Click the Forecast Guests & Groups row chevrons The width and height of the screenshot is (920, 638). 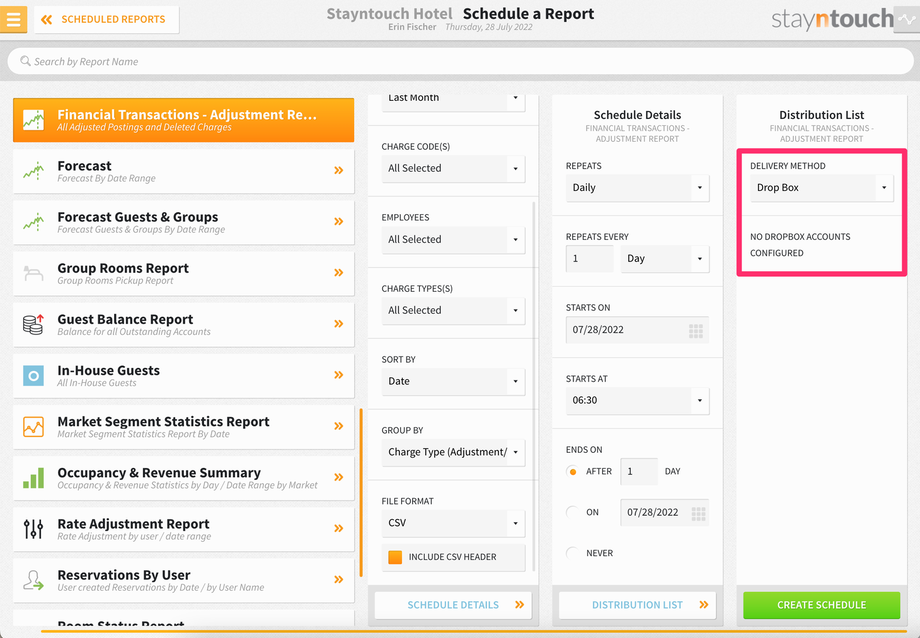339,221
